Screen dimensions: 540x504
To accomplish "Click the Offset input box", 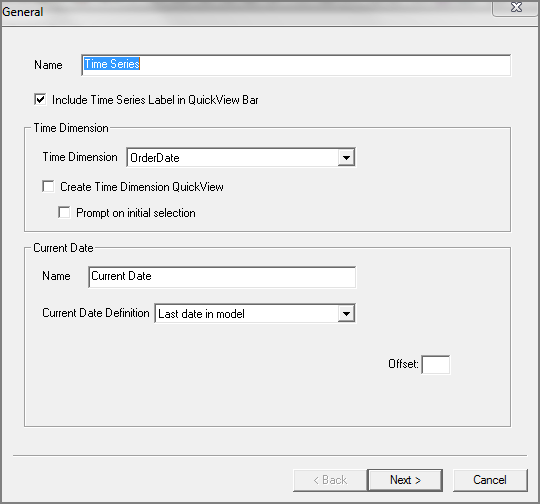I will 436,364.
